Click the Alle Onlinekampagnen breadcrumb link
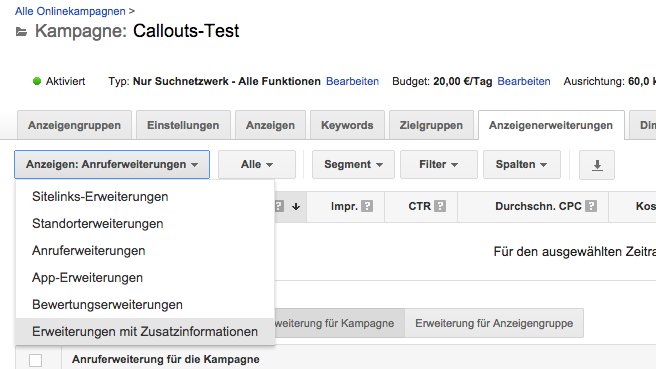The width and height of the screenshot is (656, 369). [x=70, y=11]
